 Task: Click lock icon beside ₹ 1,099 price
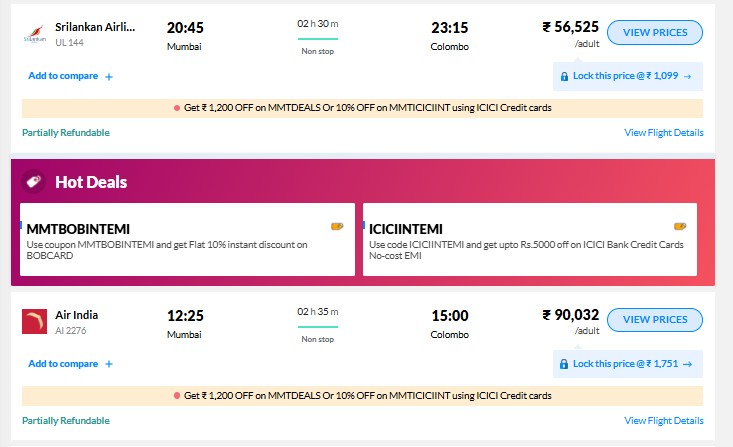(x=565, y=76)
